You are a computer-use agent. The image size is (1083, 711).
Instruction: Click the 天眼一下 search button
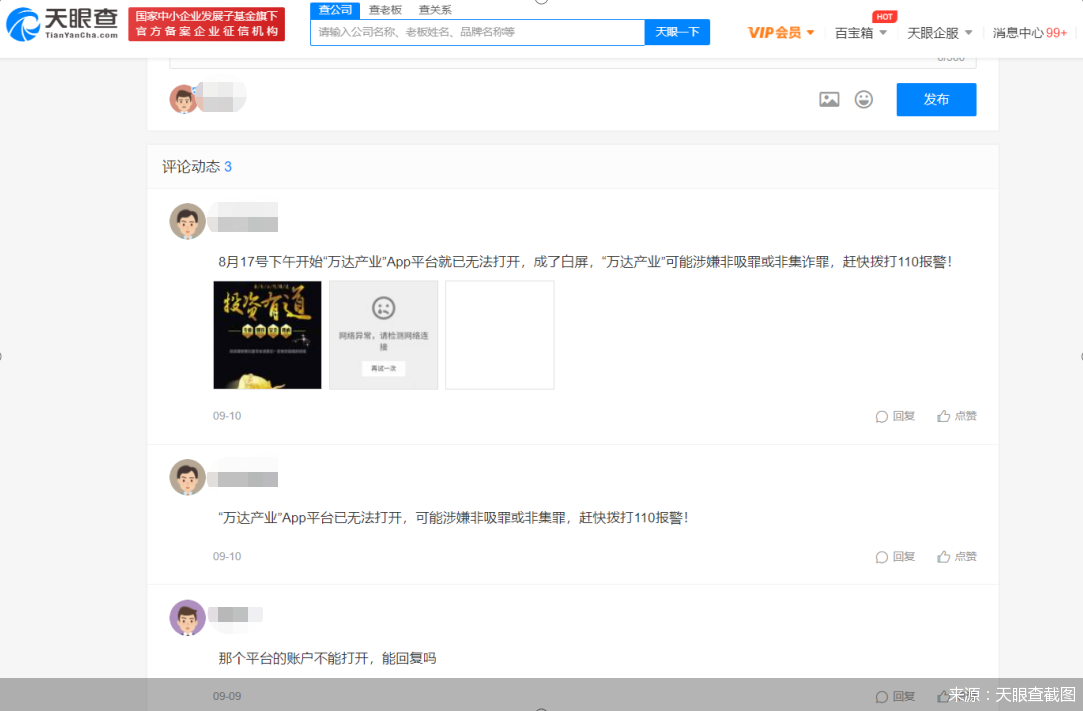pyautogui.click(x=677, y=32)
